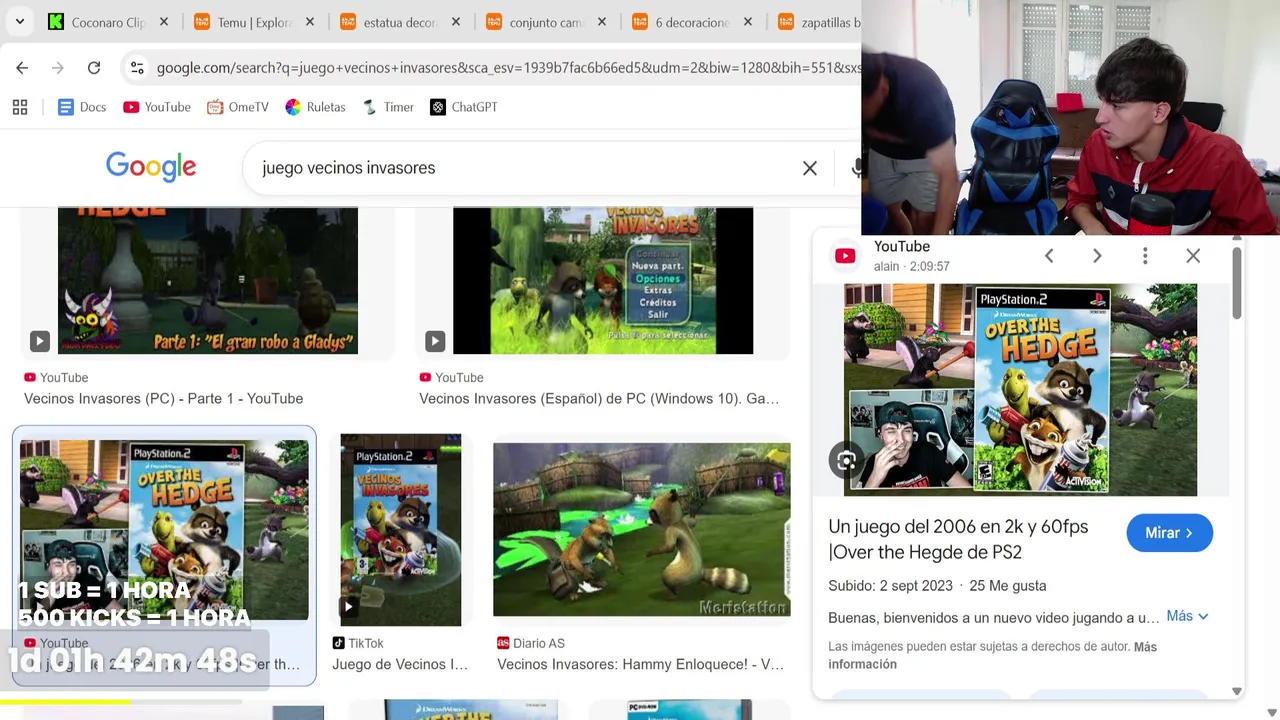This screenshot has height=720, width=1280.
Task: Open three-dot options in preview panel
Action: pos(1145,256)
